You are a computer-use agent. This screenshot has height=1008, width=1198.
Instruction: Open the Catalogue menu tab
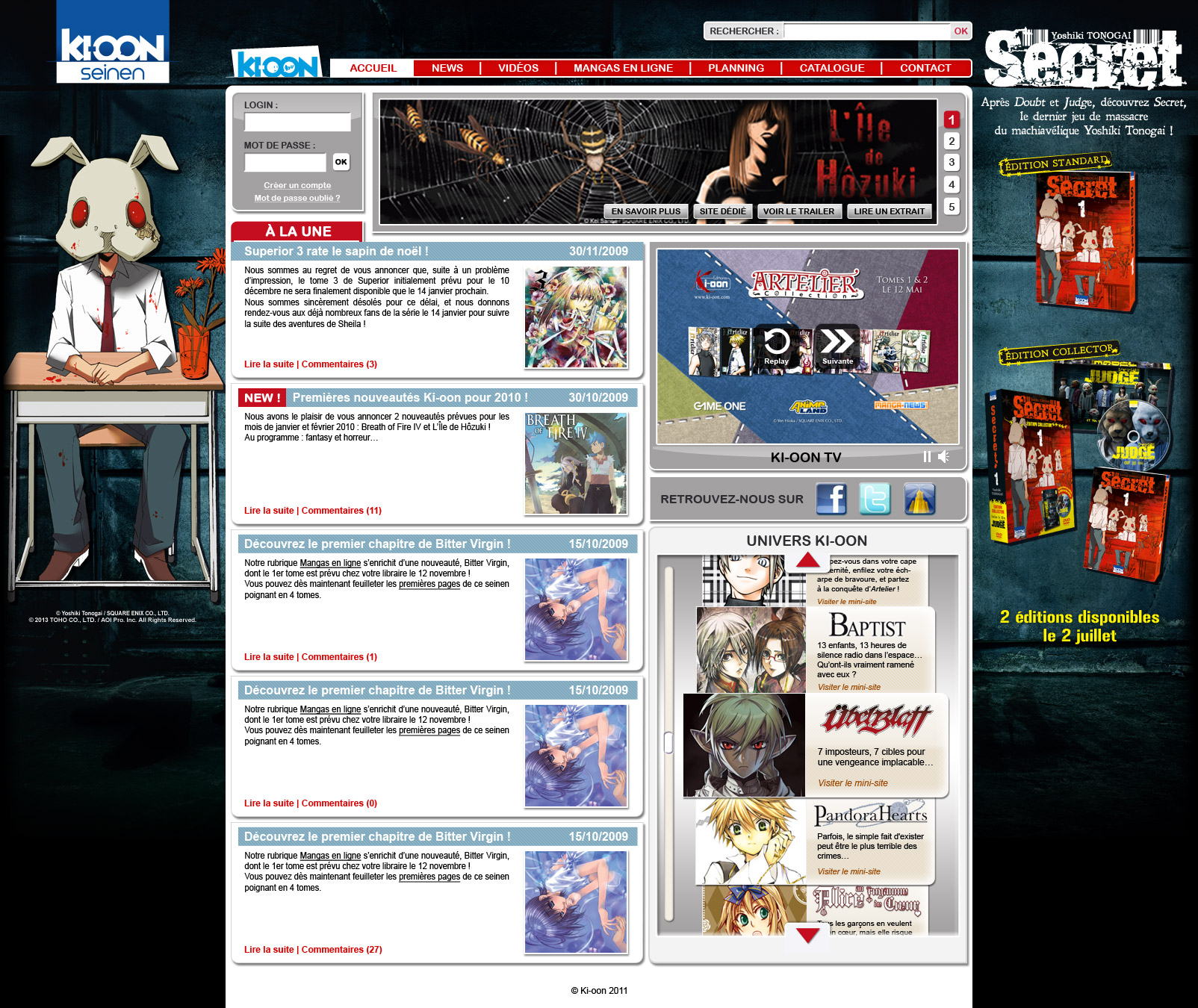click(832, 68)
